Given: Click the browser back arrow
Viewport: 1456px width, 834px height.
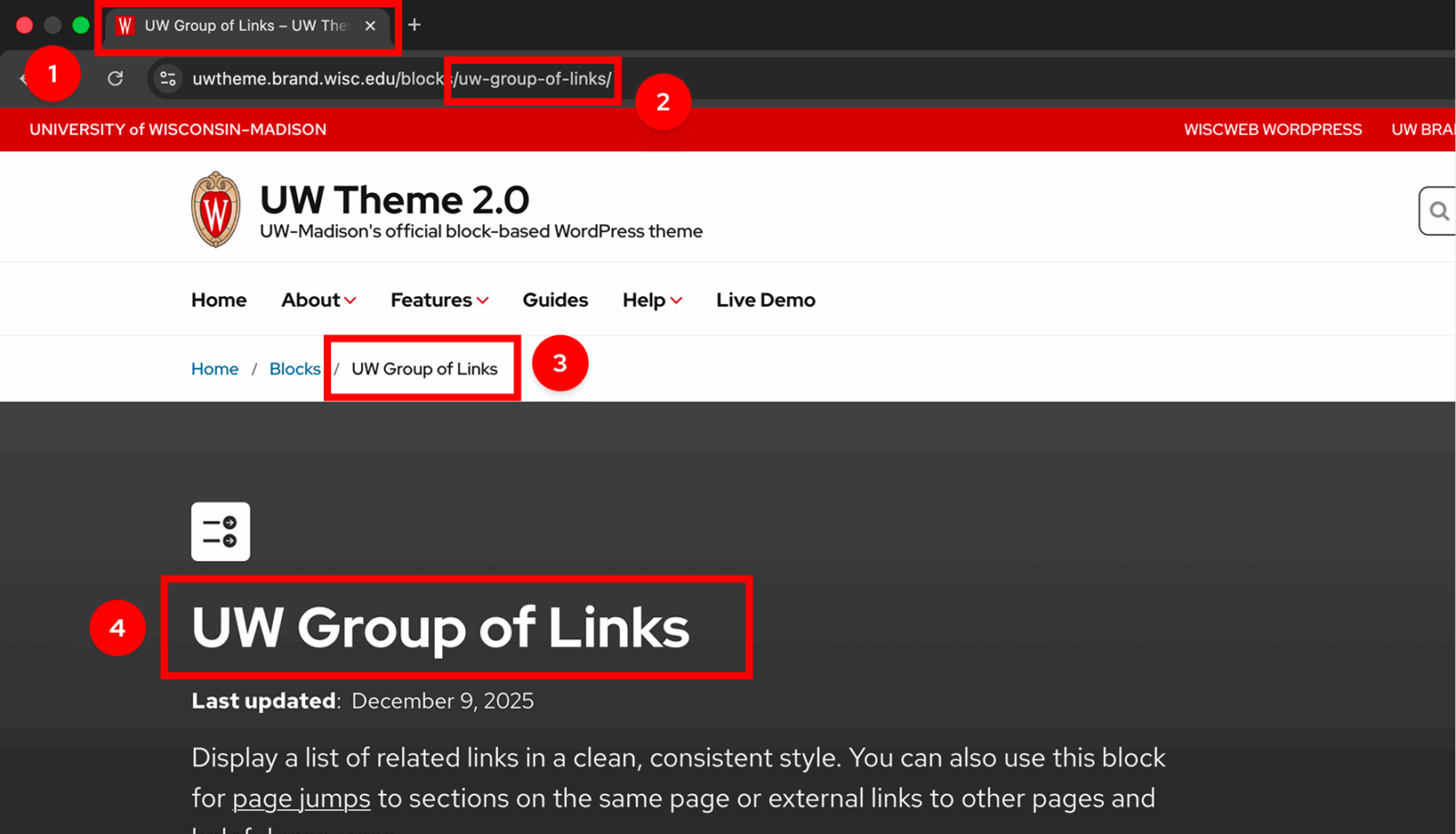Looking at the screenshot, I should tap(23, 78).
